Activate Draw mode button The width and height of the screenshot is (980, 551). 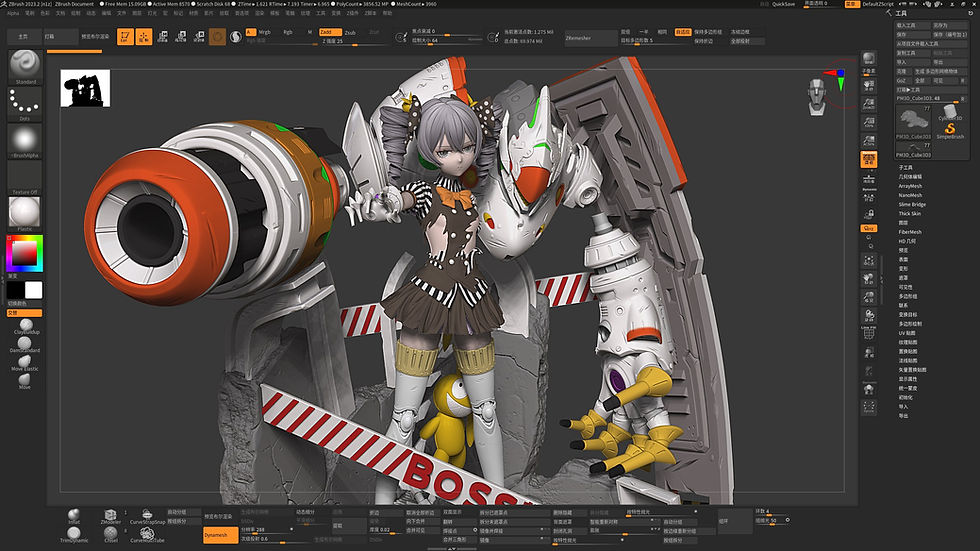(144, 37)
